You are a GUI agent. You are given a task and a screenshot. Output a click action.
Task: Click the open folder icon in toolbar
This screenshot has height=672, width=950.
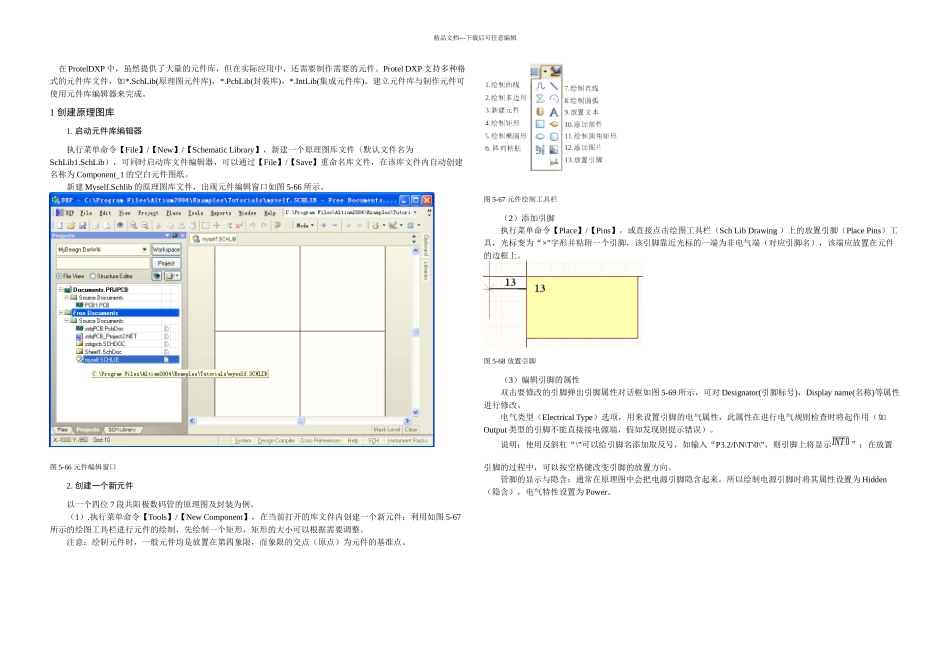(71, 225)
